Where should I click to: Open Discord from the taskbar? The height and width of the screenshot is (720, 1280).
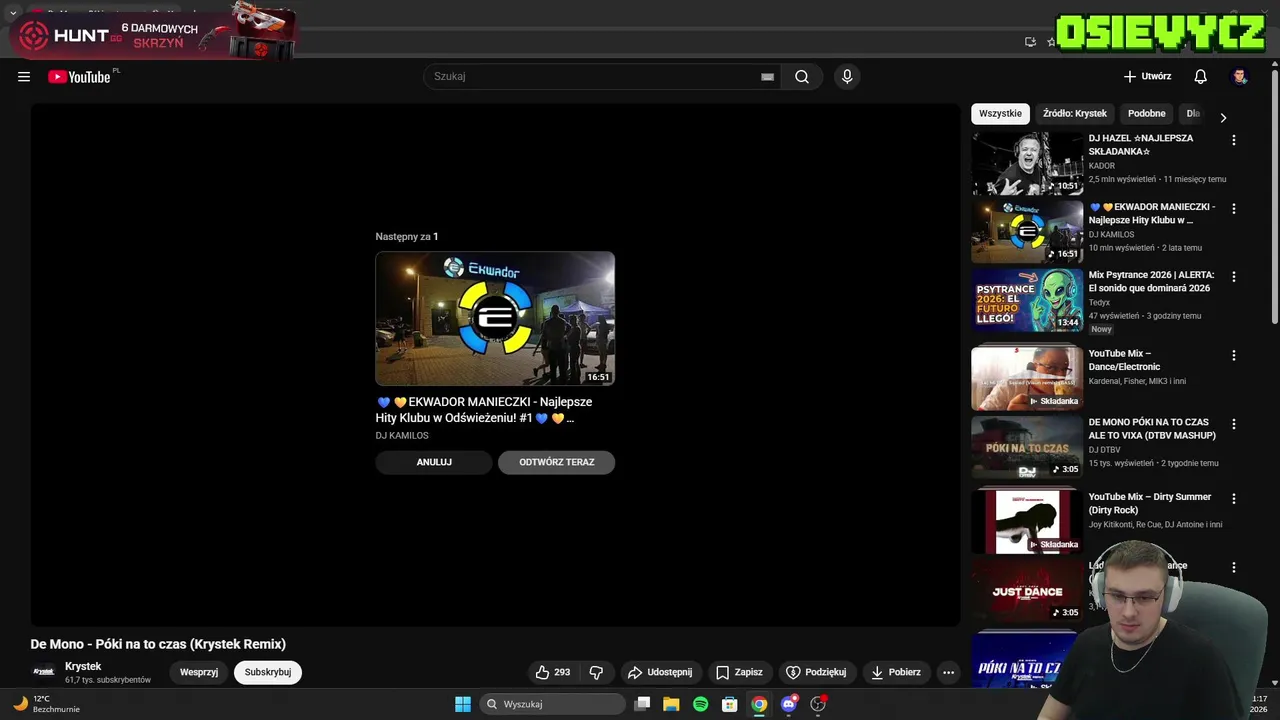[789, 704]
